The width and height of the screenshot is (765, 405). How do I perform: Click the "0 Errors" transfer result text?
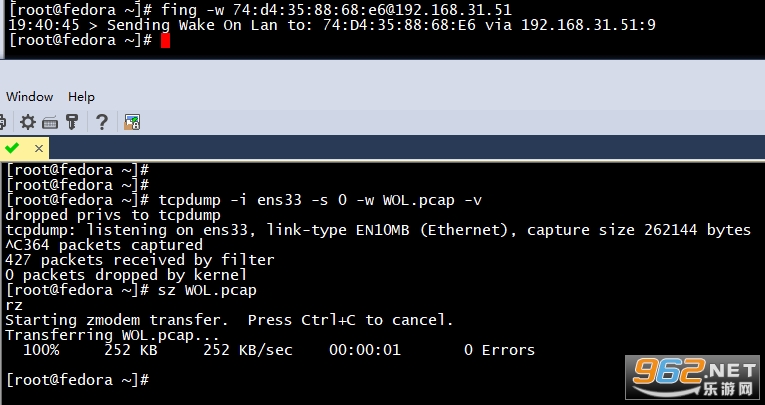[499, 350]
